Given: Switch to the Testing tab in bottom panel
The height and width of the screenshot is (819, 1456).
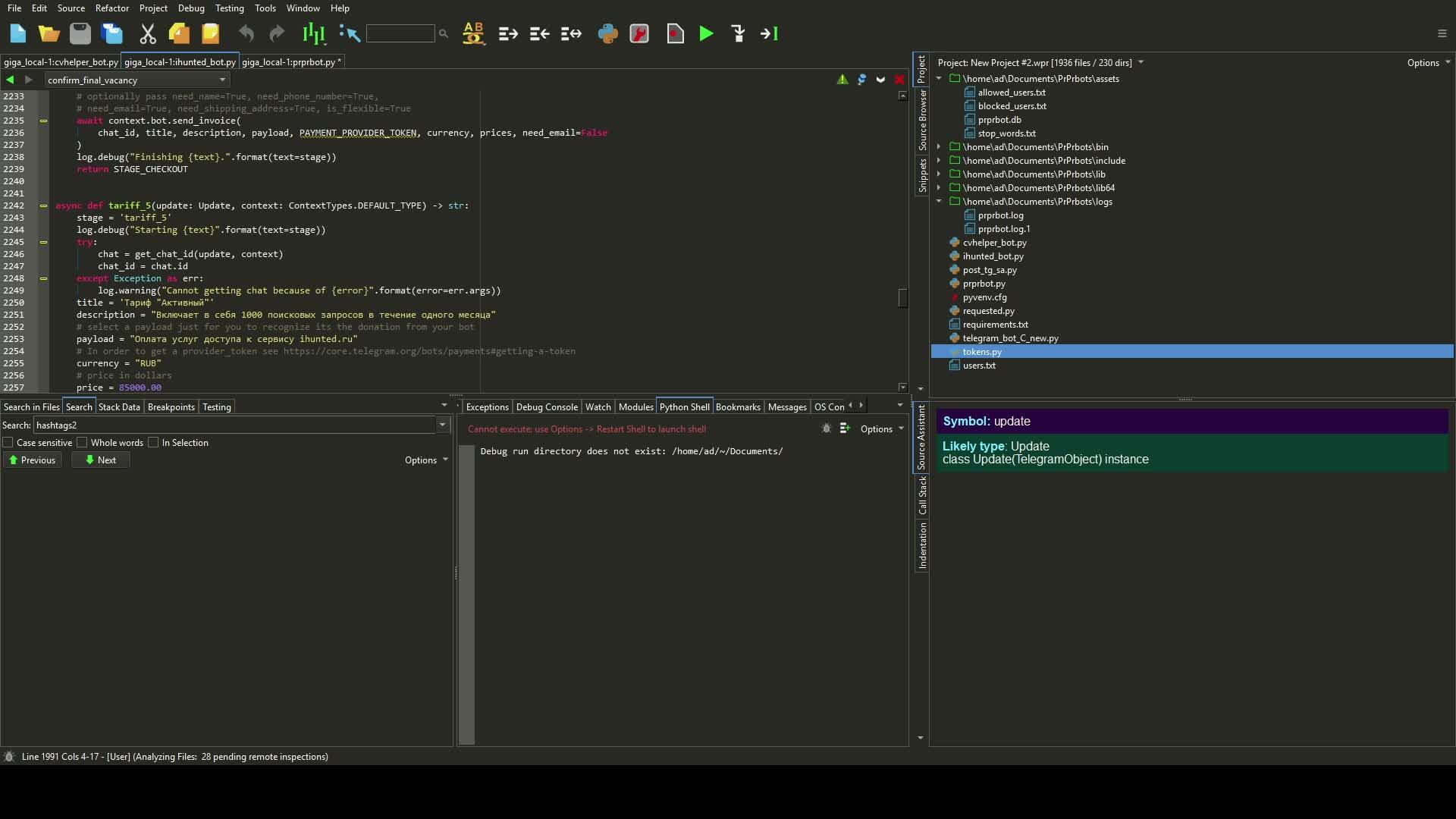Looking at the screenshot, I should (216, 407).
